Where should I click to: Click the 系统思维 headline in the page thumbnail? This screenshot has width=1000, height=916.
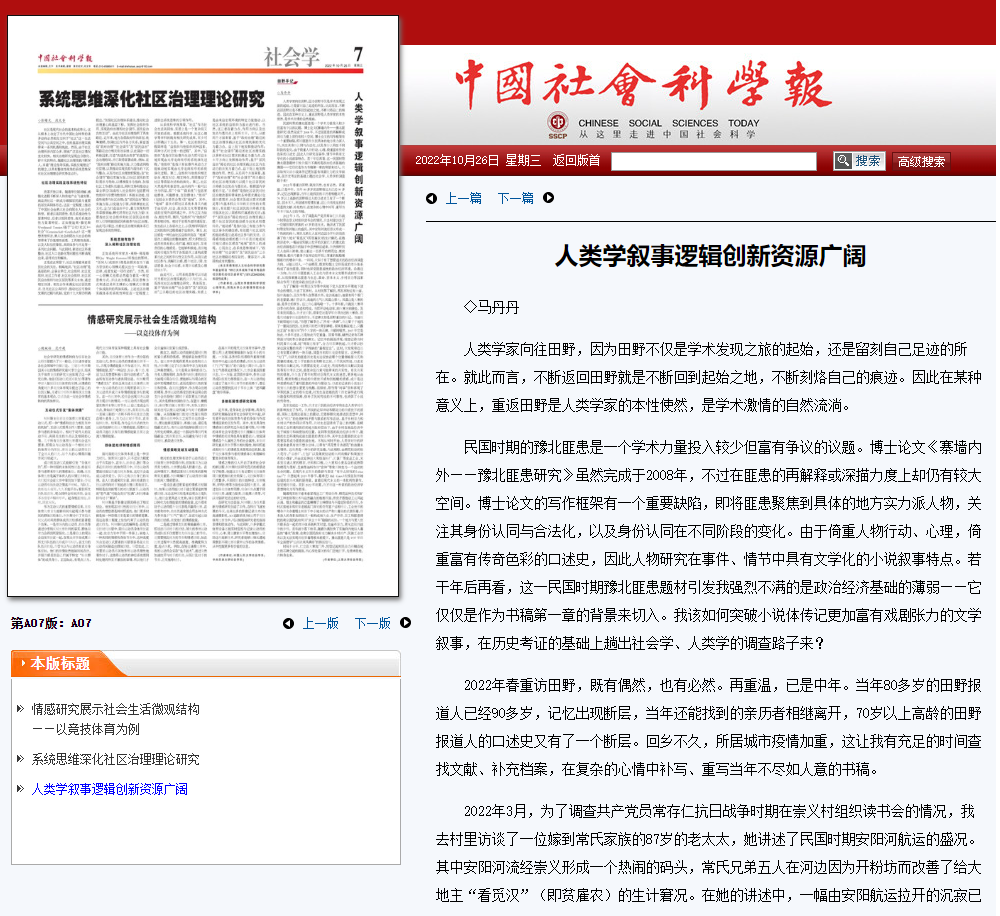click(152, 98)
